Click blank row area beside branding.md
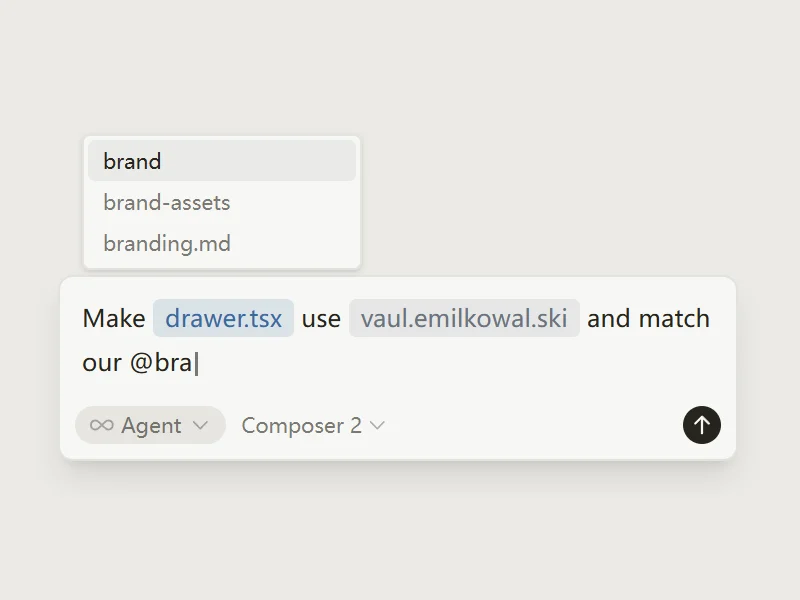800x600 pixels. (x=293, y=243)
